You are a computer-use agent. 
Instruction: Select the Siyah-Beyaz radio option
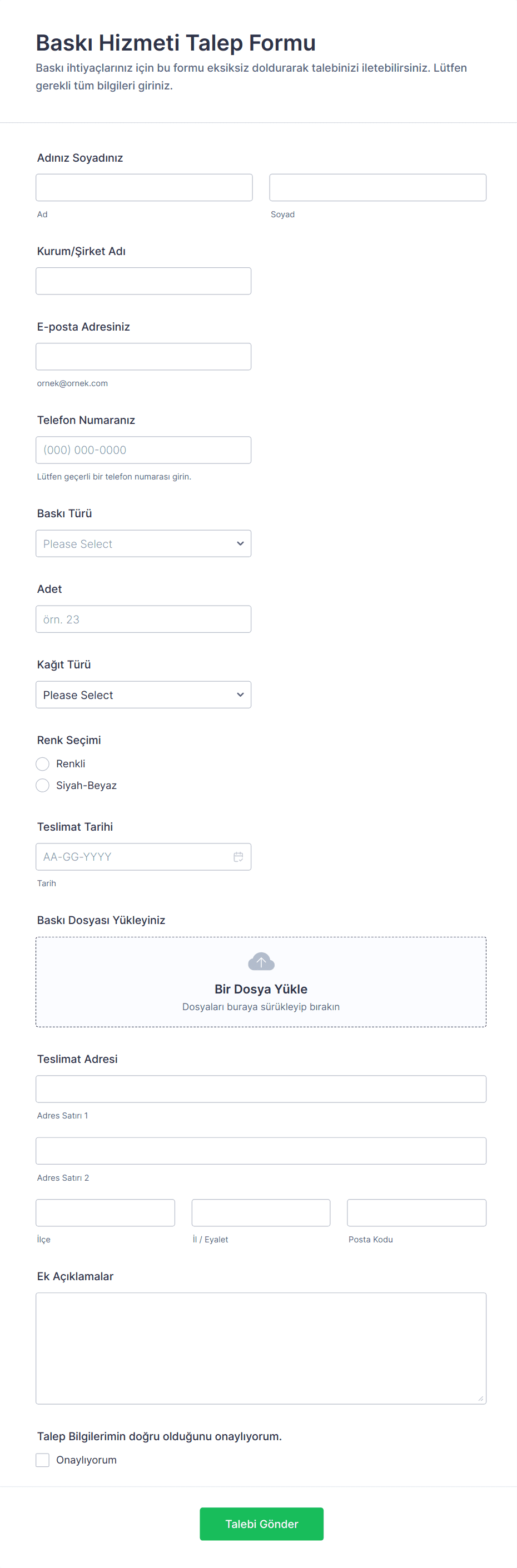(43, 785)
